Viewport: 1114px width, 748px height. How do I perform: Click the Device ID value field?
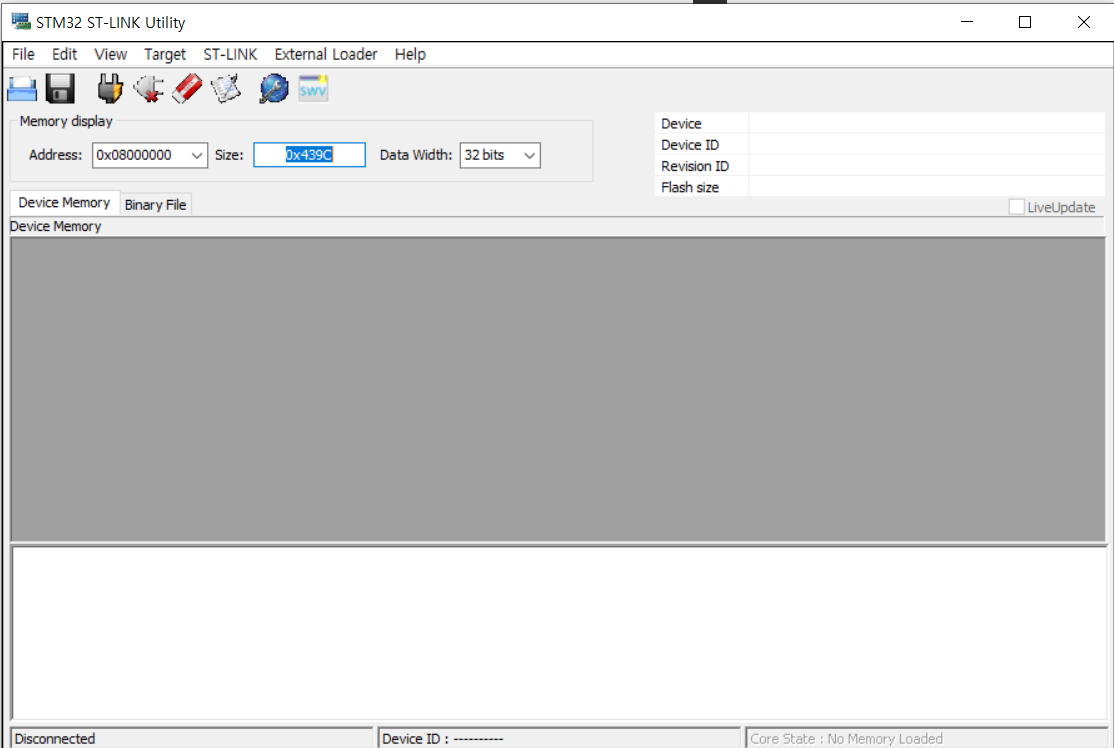[926, 144]
